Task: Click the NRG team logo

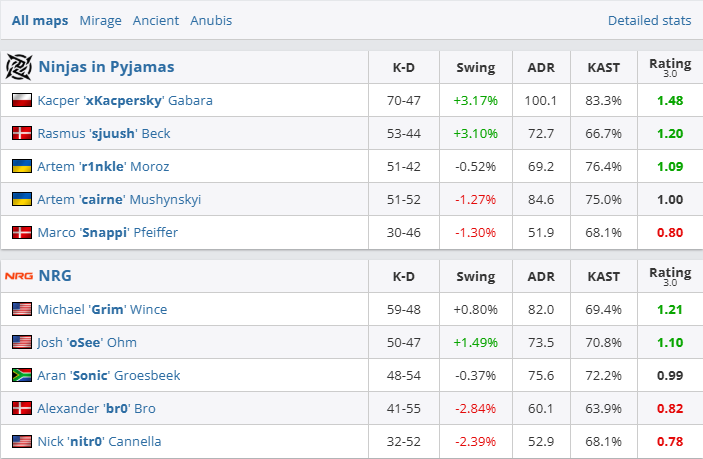Action: click(x=19, y=276)
